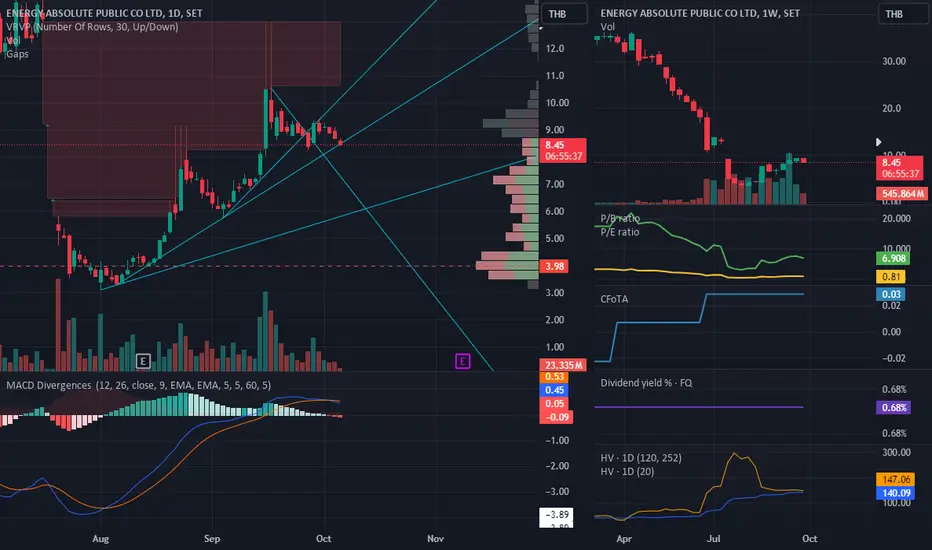This screenshot has width=932, height=550.
Task: Select the CFoTA indicator legend
Action: (x=614, y=299)
